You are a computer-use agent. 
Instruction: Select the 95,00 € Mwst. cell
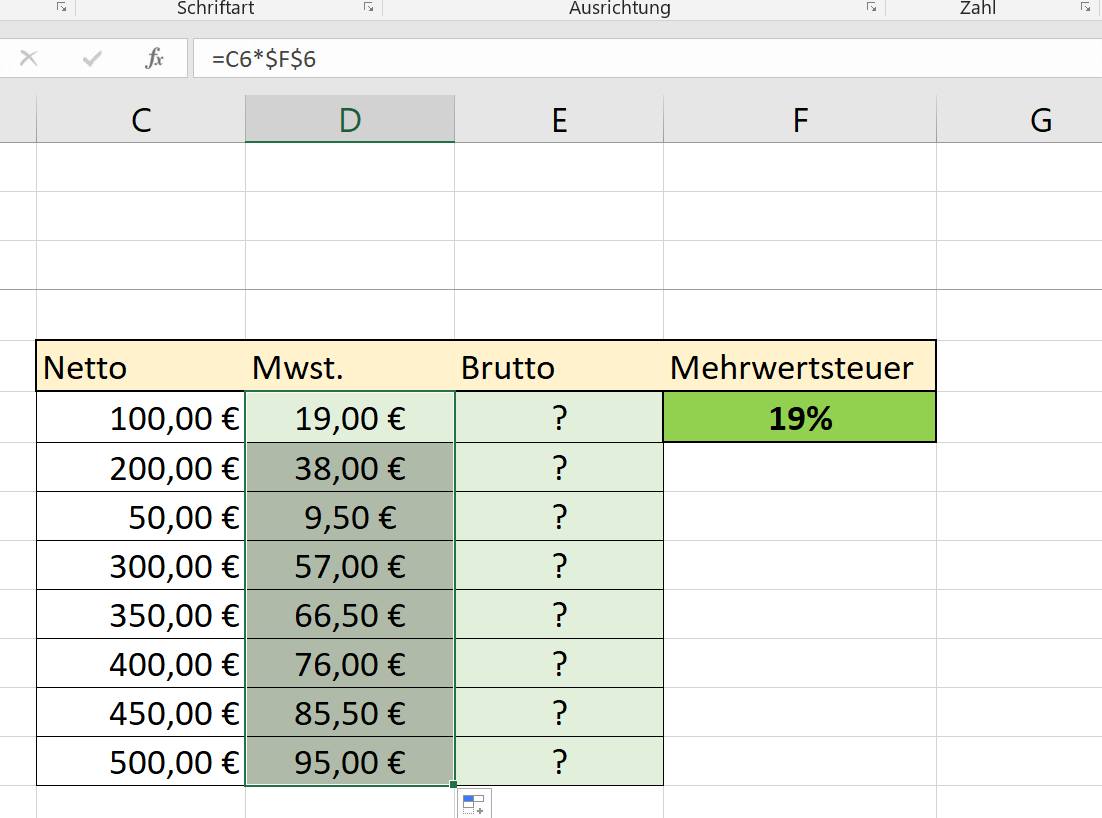pyautogui.click(x=350, y=761)
